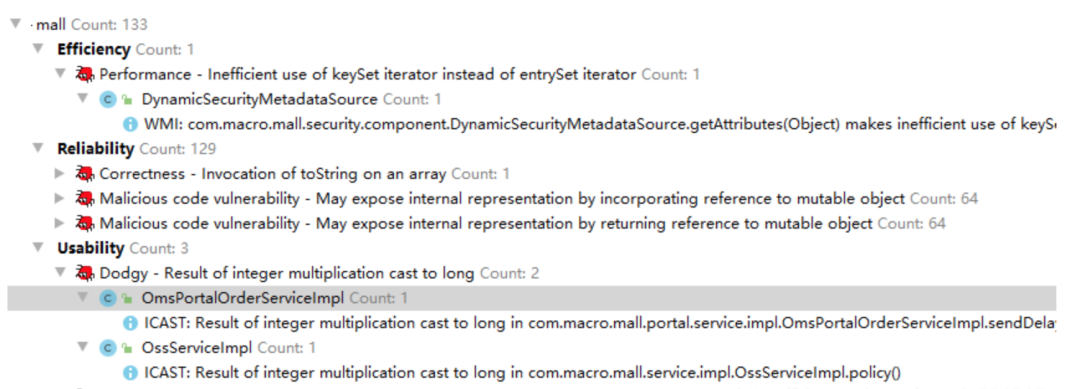Screen dimensions: 1080x389
Task: Click bug icon next to Correctness toString entry
Action: (x=85, y=174)
